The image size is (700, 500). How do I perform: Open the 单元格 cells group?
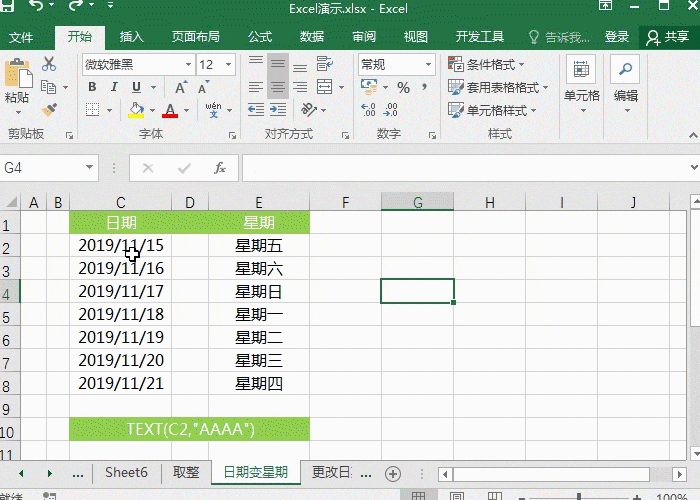pyautogui.click(x=581, y=85)
